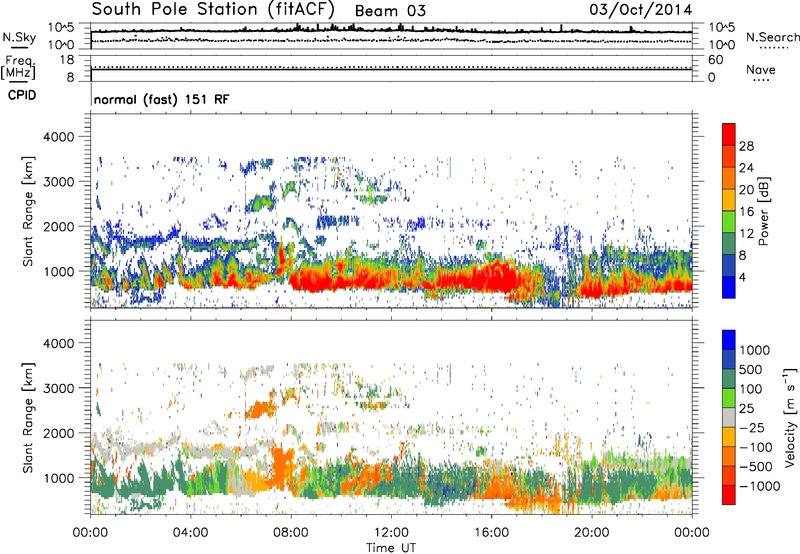Click 'Slant Range [km]' label of power panel

point(28,211)
